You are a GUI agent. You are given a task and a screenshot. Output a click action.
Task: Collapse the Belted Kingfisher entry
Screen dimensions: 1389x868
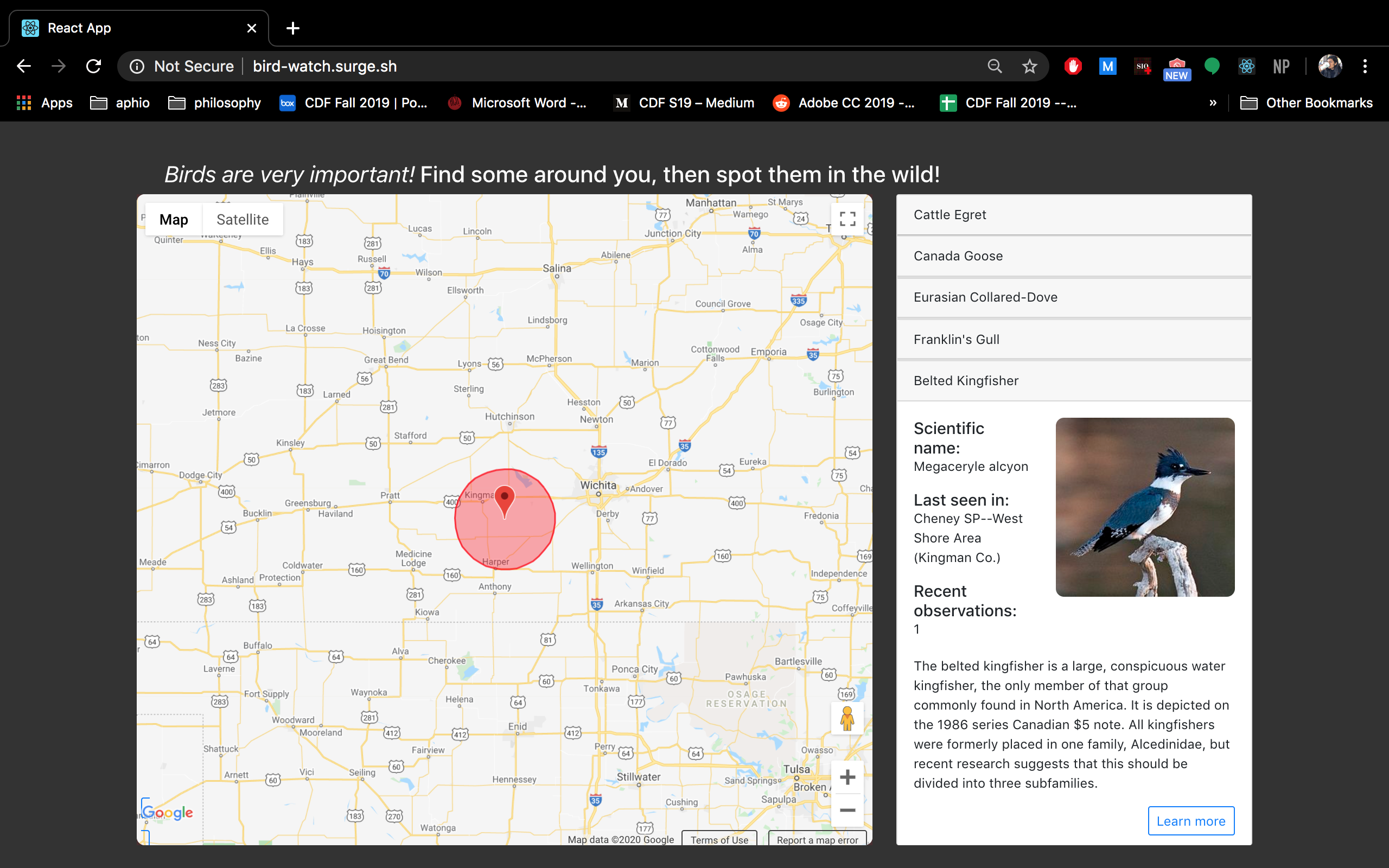[x=1073, y=381]
